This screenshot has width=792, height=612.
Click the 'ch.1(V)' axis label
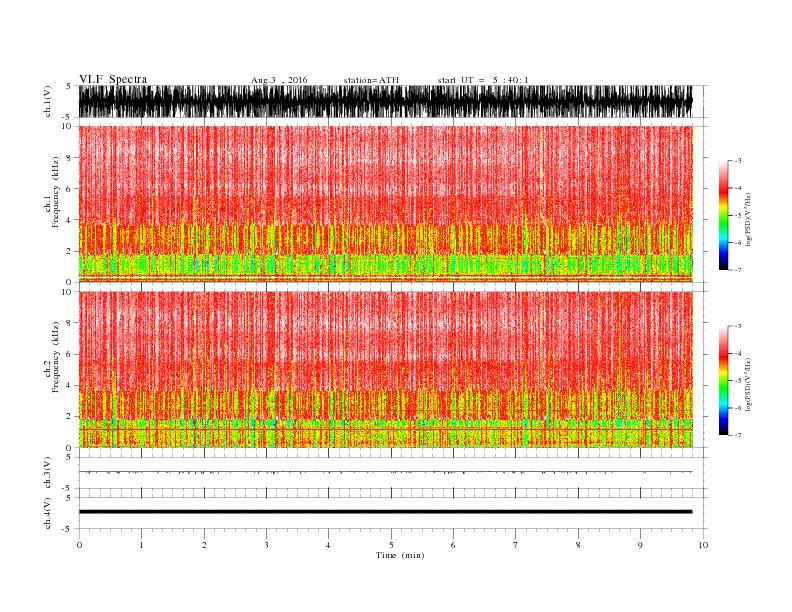coord(48,102)
